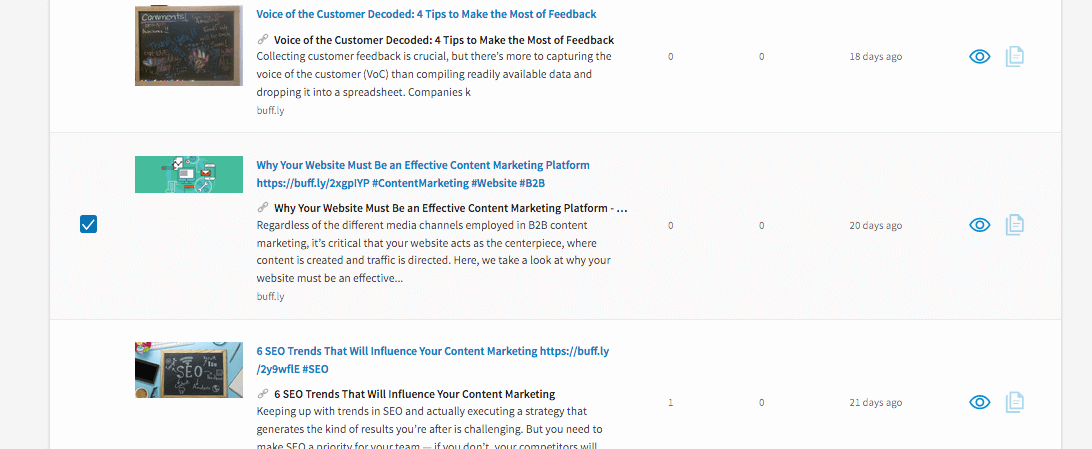The height and width of the screenshot is (449, 1092).
Task: Click the green website illustration thumbnail
Action: 189,174
